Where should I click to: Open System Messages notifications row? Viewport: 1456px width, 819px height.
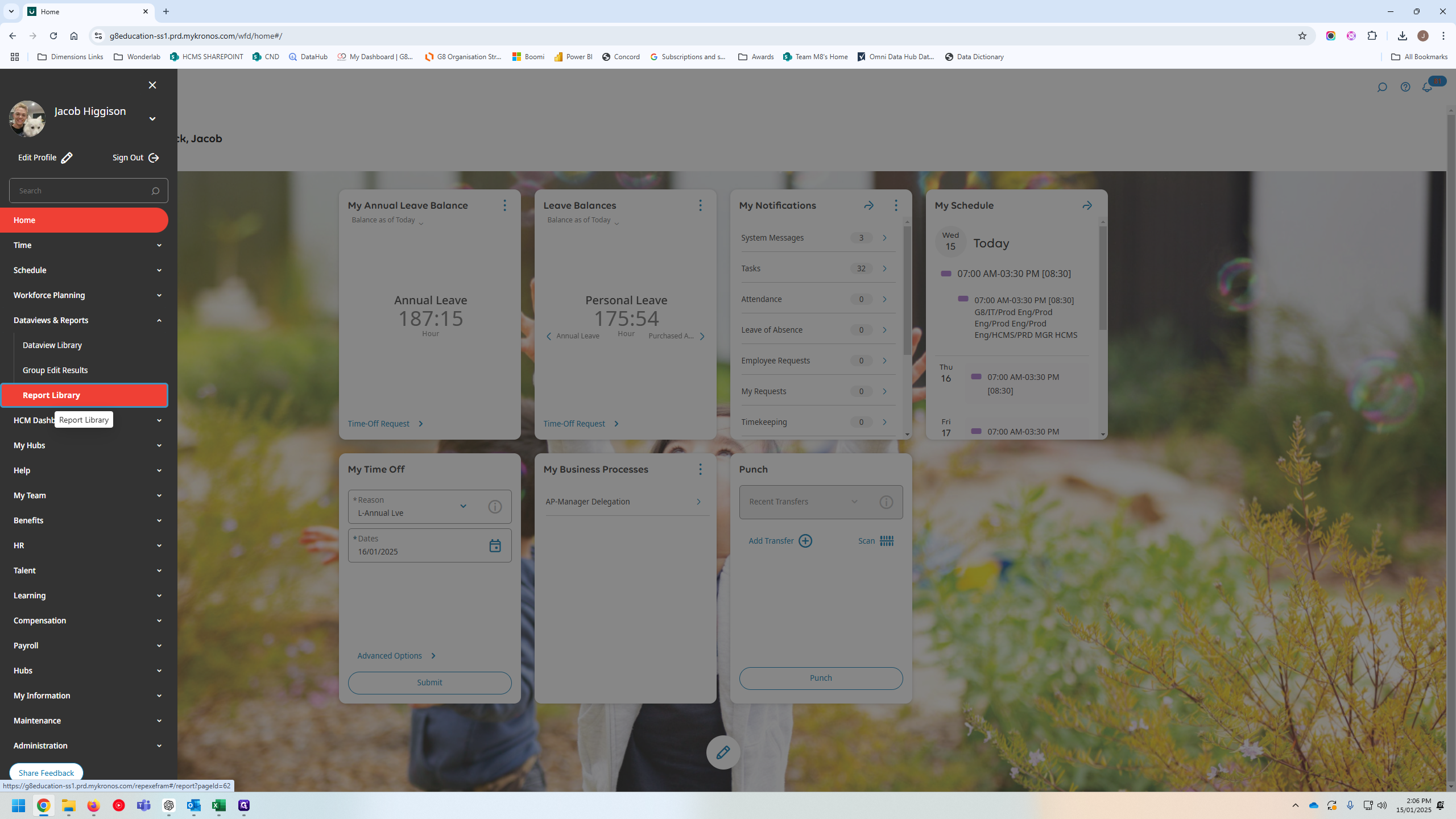pyautogui.click(x=817, y=238)
